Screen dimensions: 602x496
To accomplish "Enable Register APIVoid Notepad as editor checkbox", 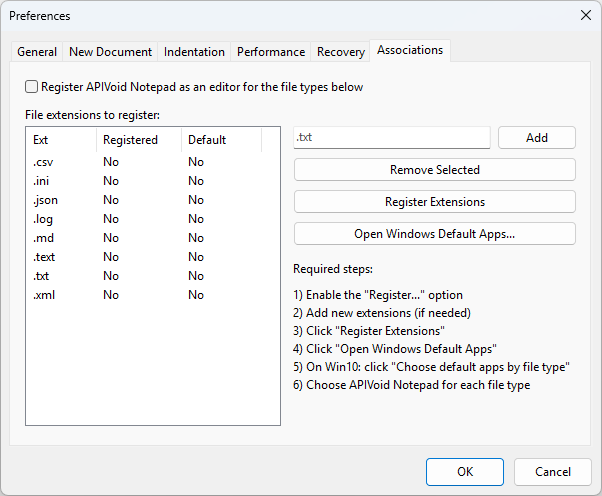I will pyautogui.click(x=31, y=87).
